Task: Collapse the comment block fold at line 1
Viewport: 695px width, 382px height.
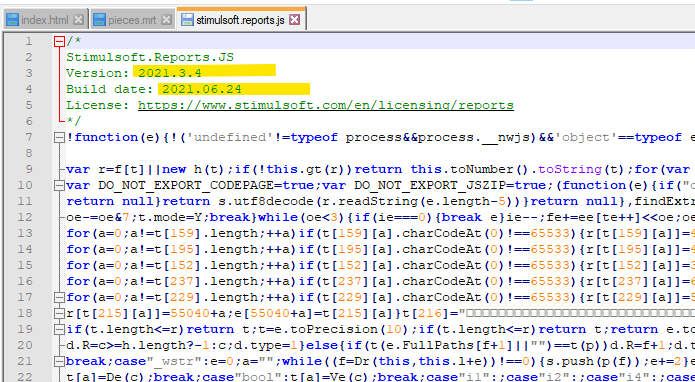Action: point(59,42)
